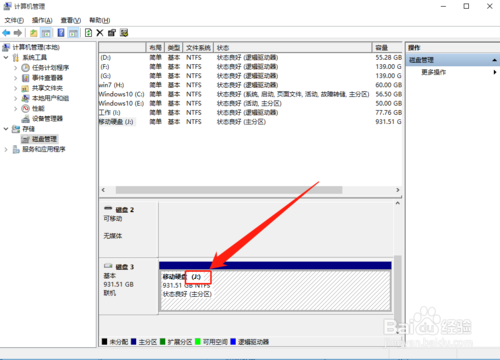
Task: Click 更多操作 in actions pane
Action: pos(434,72)
